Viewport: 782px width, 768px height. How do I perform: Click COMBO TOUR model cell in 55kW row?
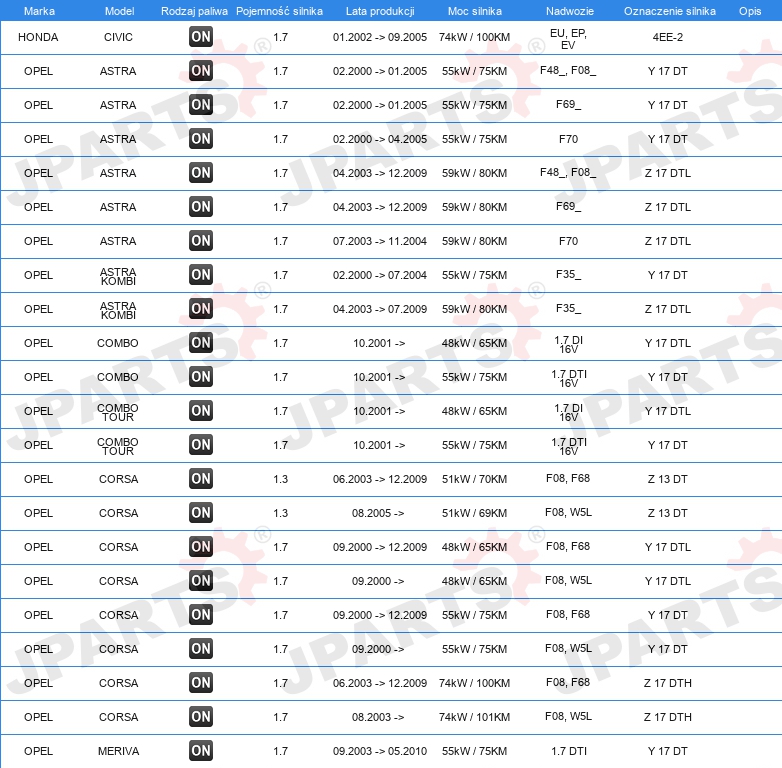pyautogui.click(x=118, y=446)
